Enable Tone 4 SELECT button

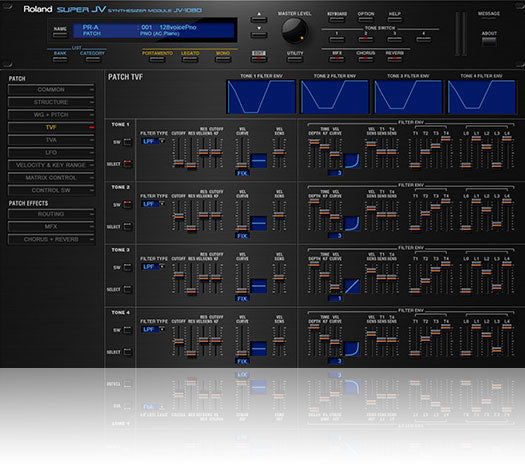tap(128, 352)
